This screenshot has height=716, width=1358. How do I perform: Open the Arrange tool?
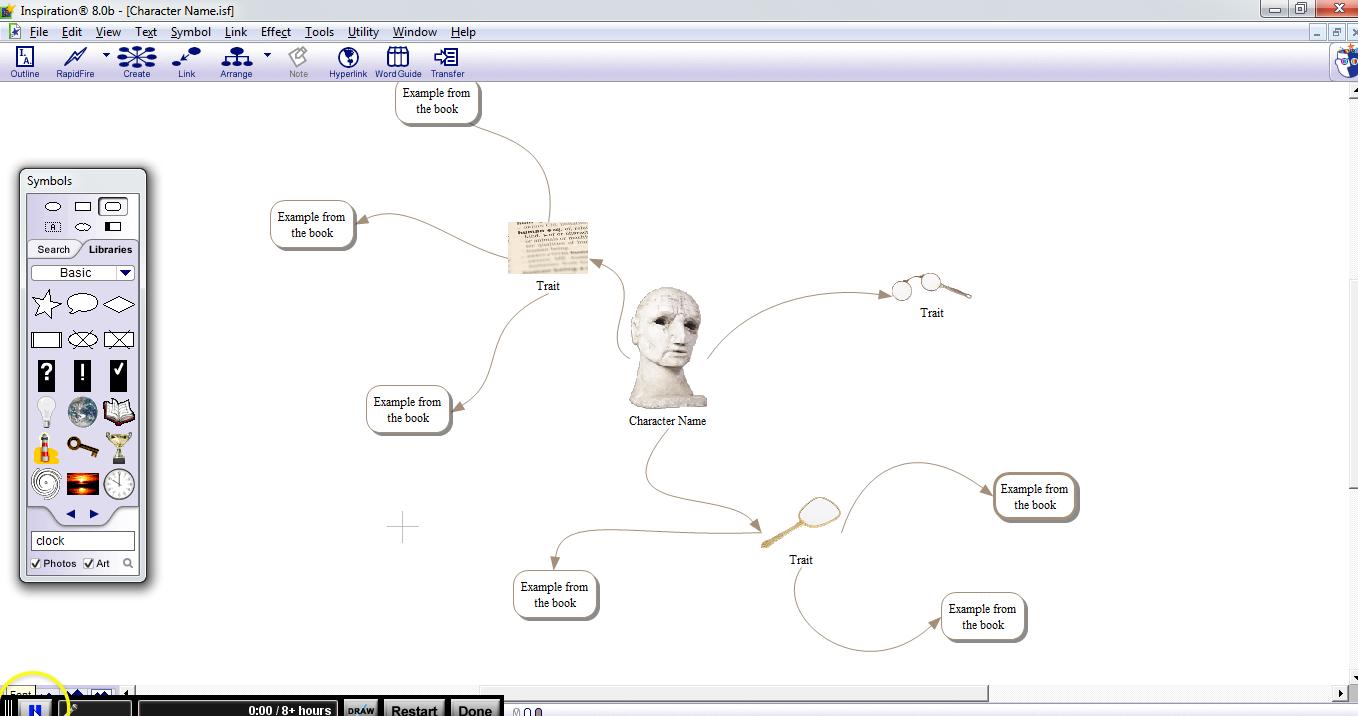pyautogui.click(x=236, y=60)
